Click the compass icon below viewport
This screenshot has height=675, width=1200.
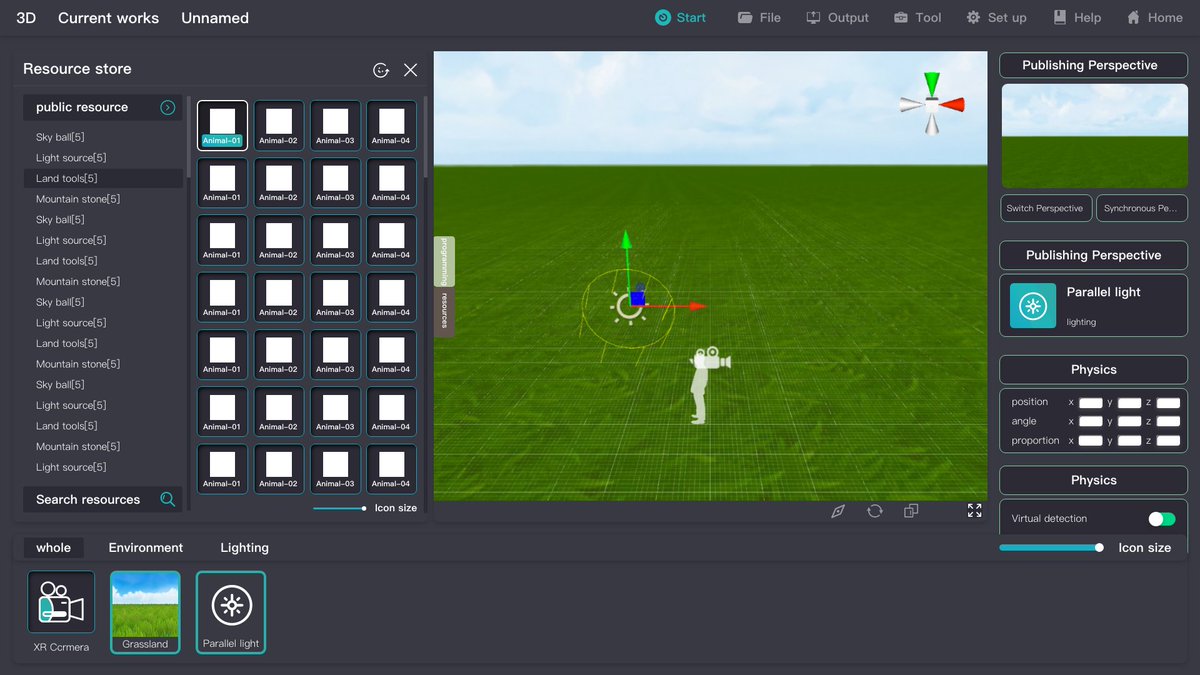point(838,511)
